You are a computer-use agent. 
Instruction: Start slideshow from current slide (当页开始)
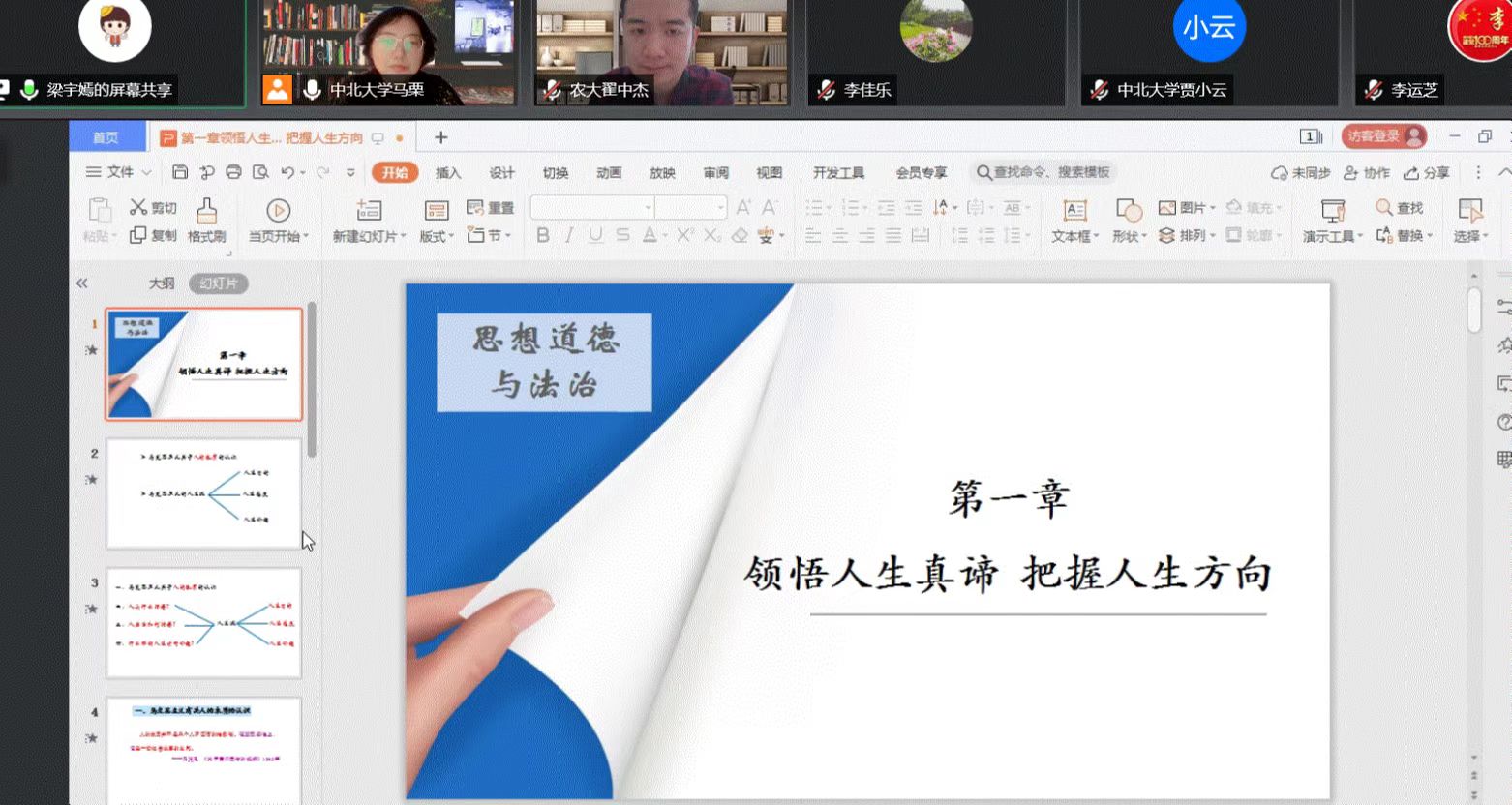tap(278, 221)
